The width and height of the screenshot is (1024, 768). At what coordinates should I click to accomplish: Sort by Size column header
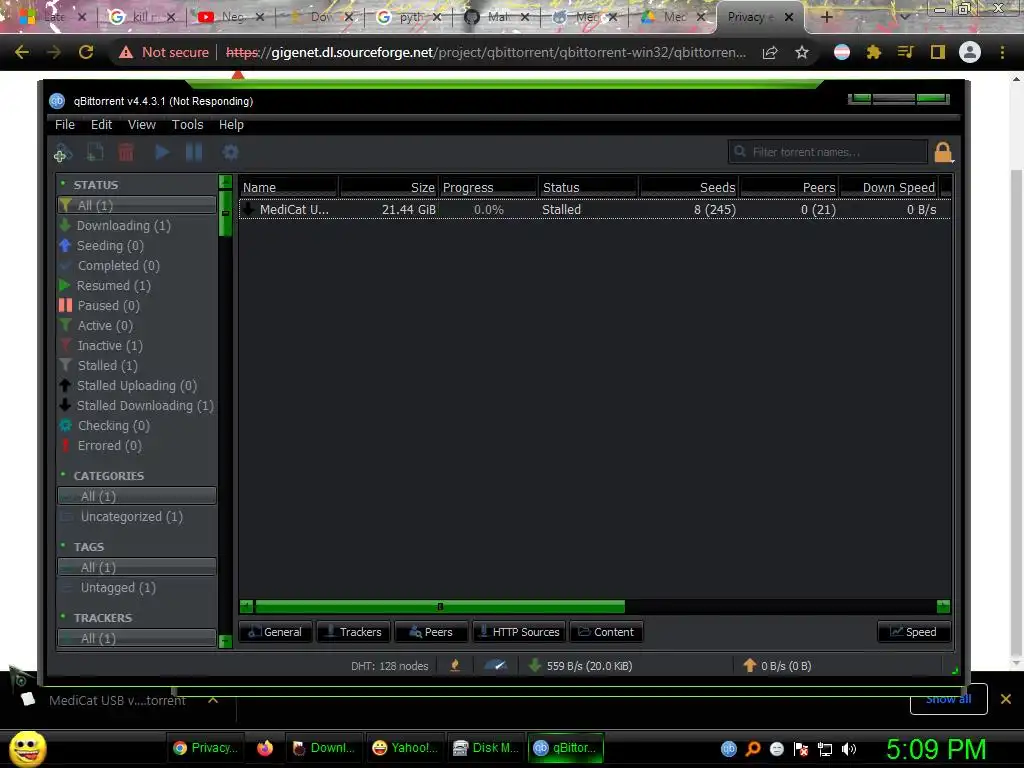click(x=388, y=187)
